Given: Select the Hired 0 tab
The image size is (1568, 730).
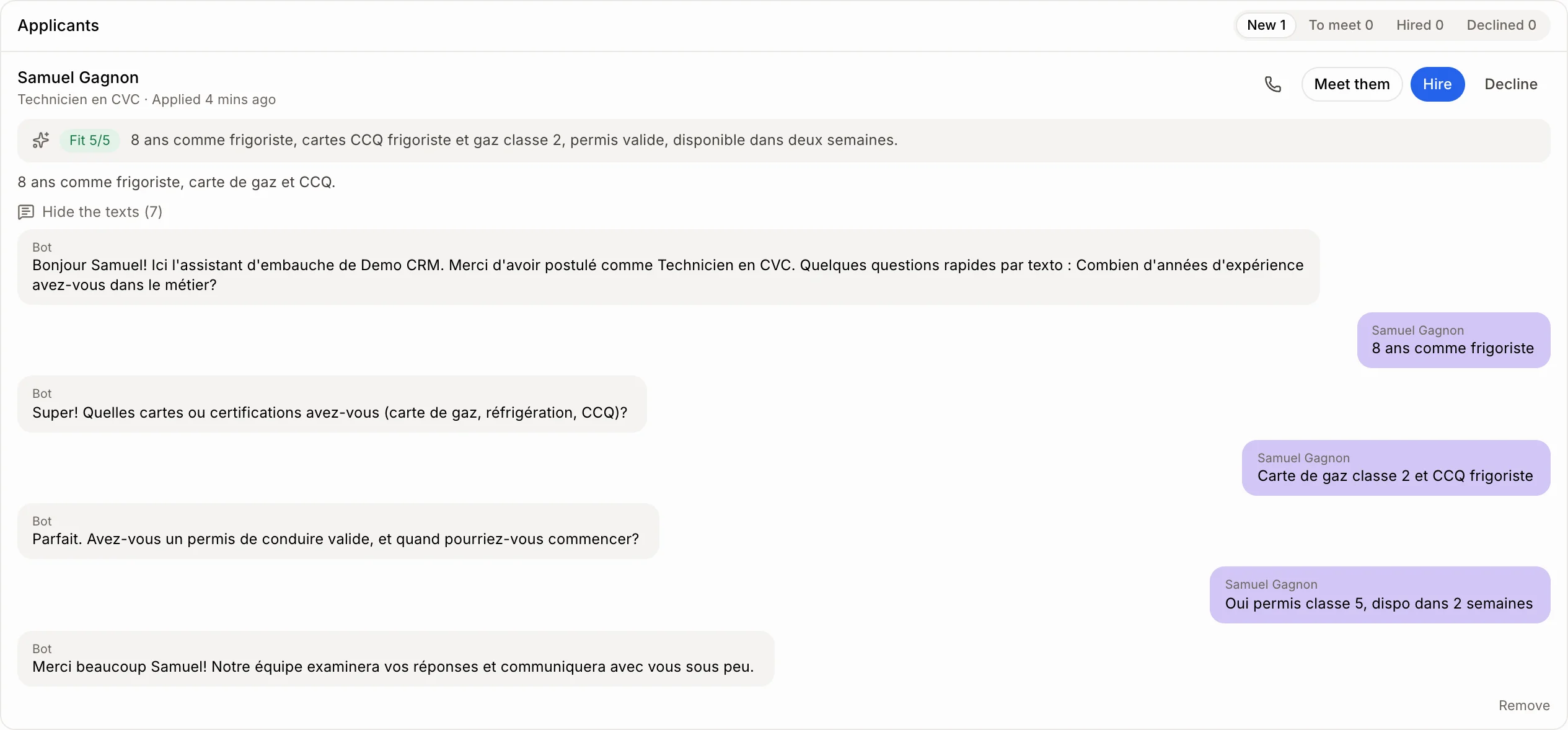Looking at the screenshot, I should (x=1419, y=25).
